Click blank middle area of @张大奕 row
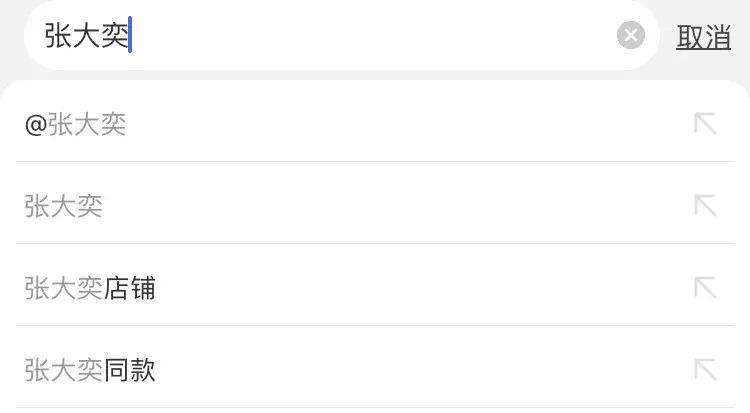The image size is (750, 413). click(x=400, y=125)
